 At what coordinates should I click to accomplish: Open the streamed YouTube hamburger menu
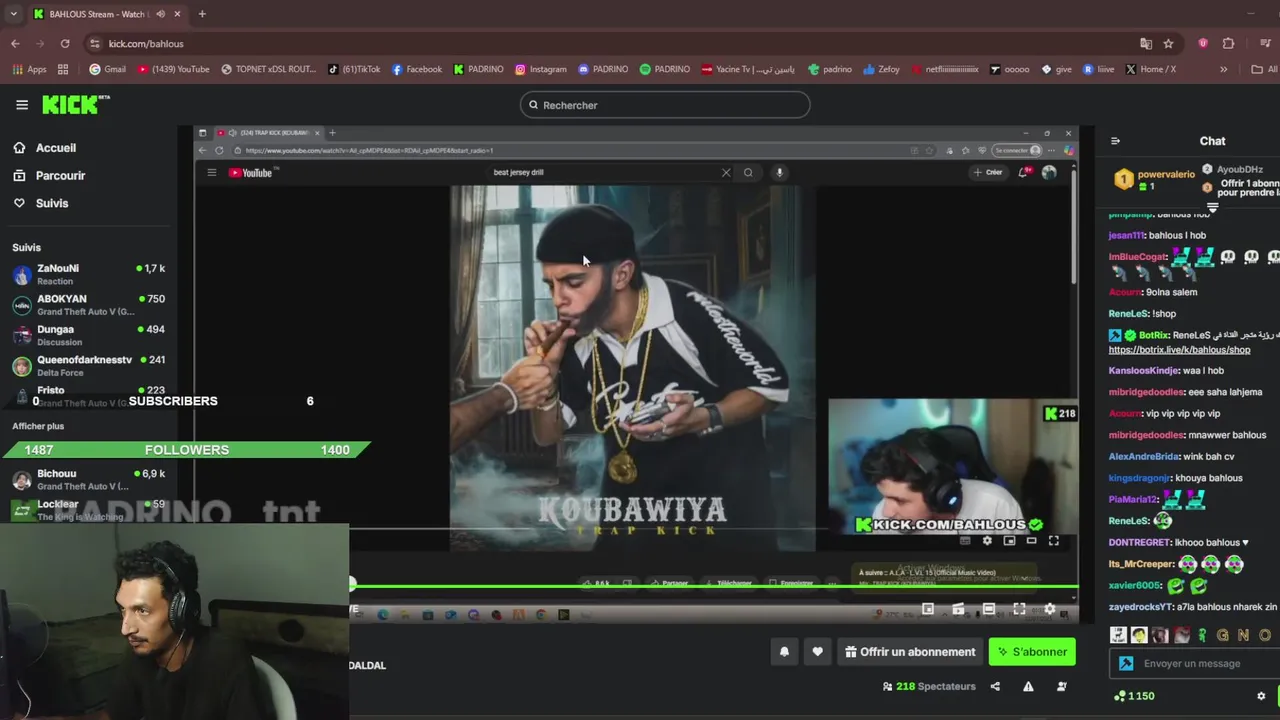tap(211, 172)
